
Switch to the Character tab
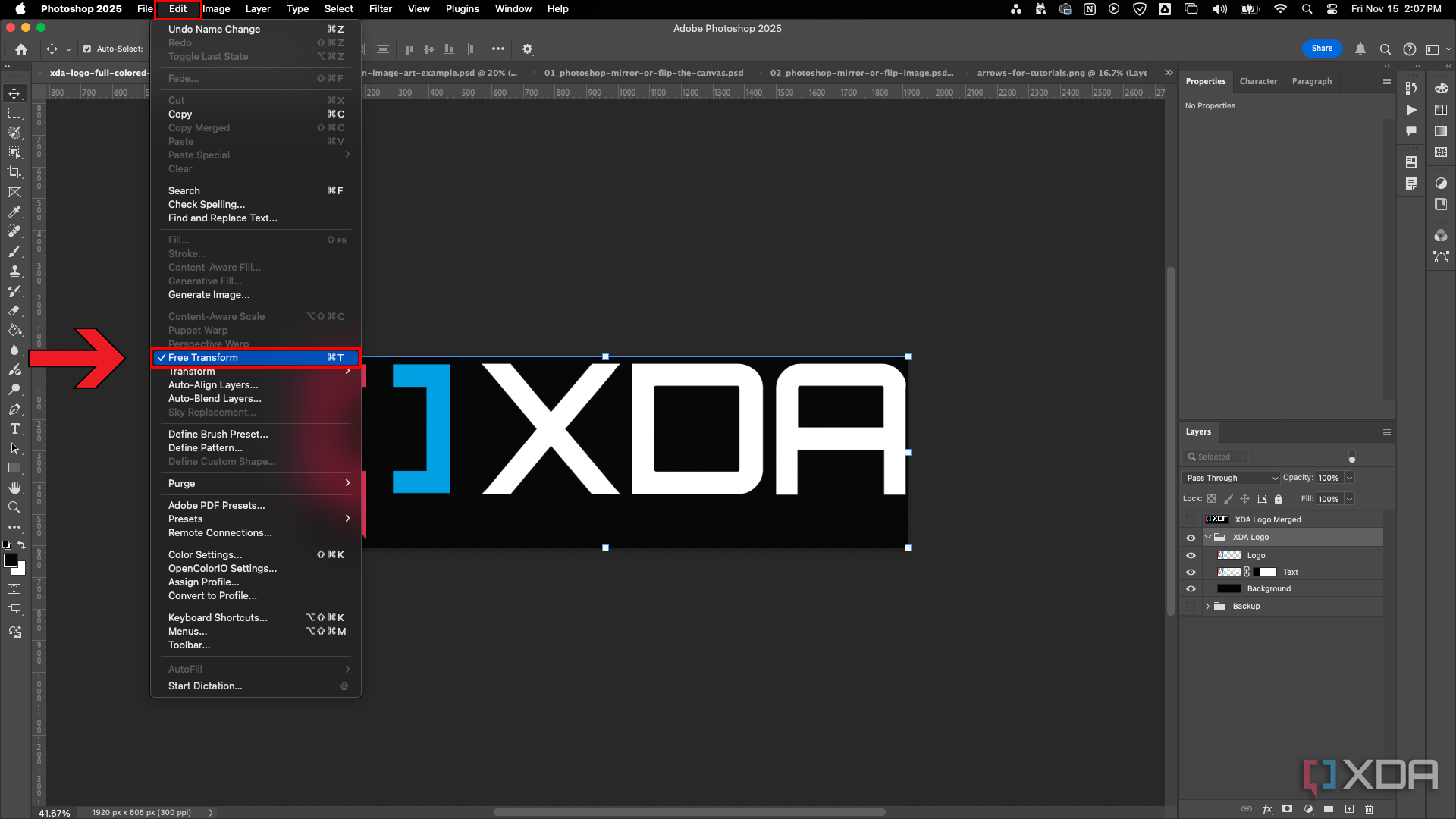coord(1258,82)
